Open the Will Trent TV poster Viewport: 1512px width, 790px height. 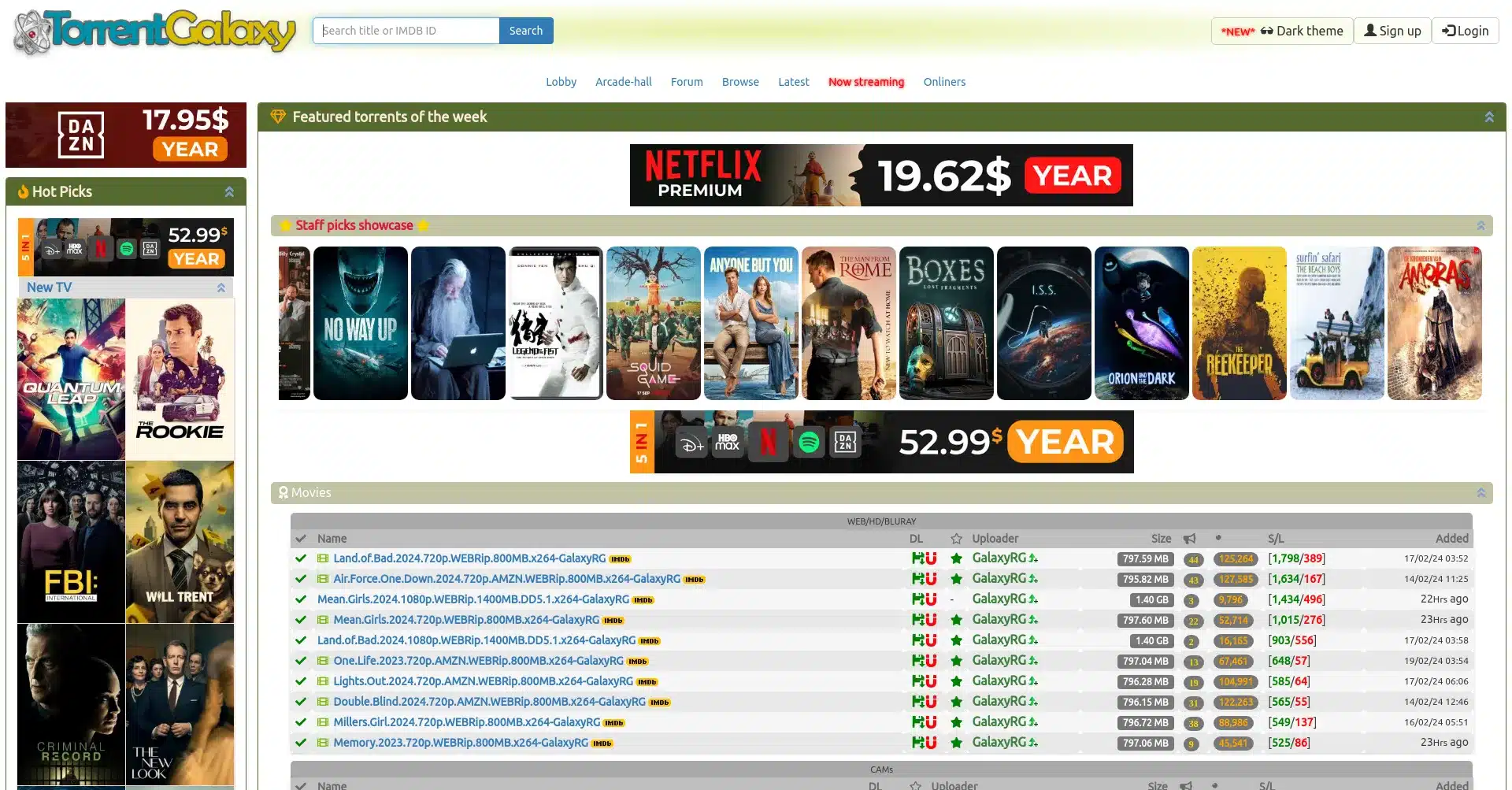click(x=180, y=542)
